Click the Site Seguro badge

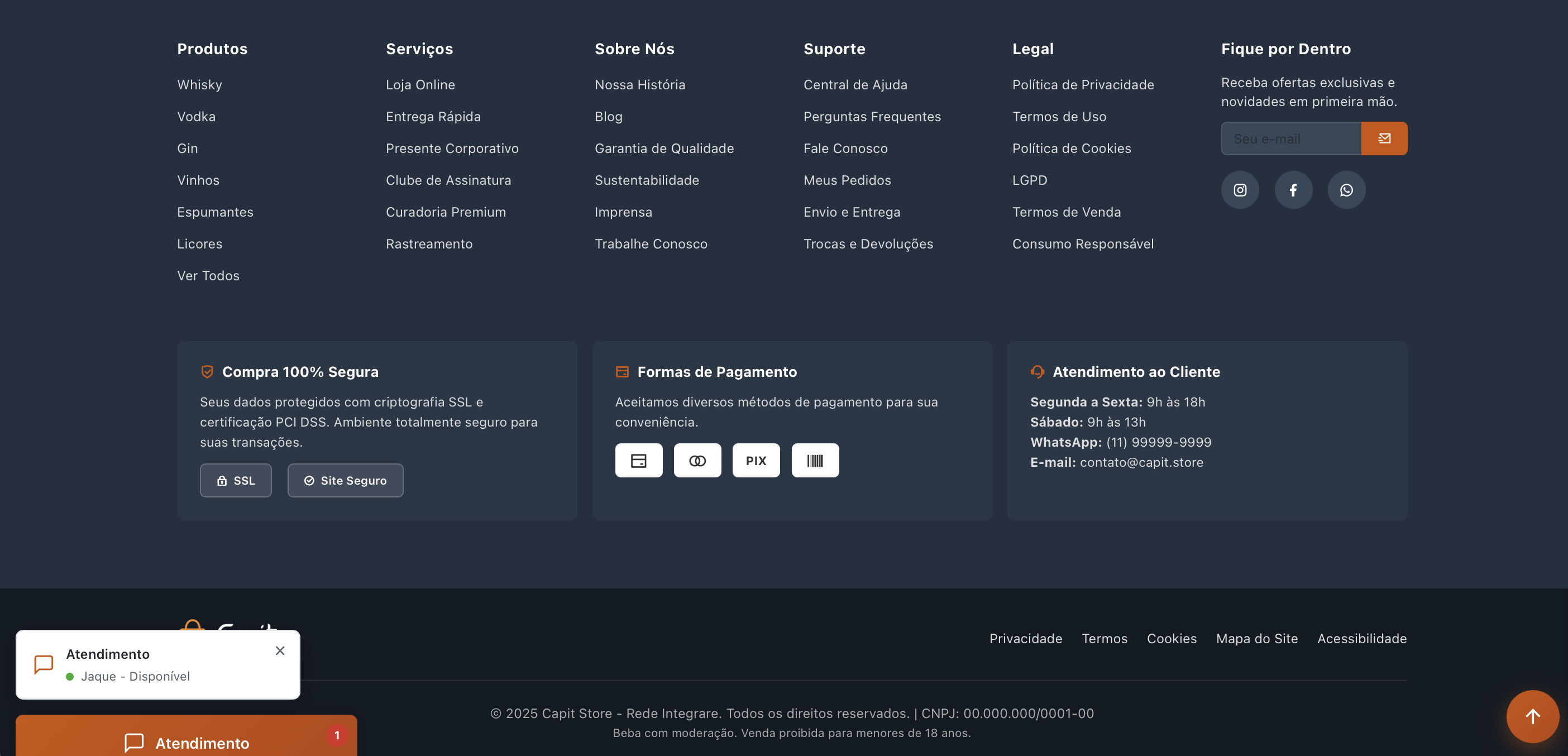point(345,480)
